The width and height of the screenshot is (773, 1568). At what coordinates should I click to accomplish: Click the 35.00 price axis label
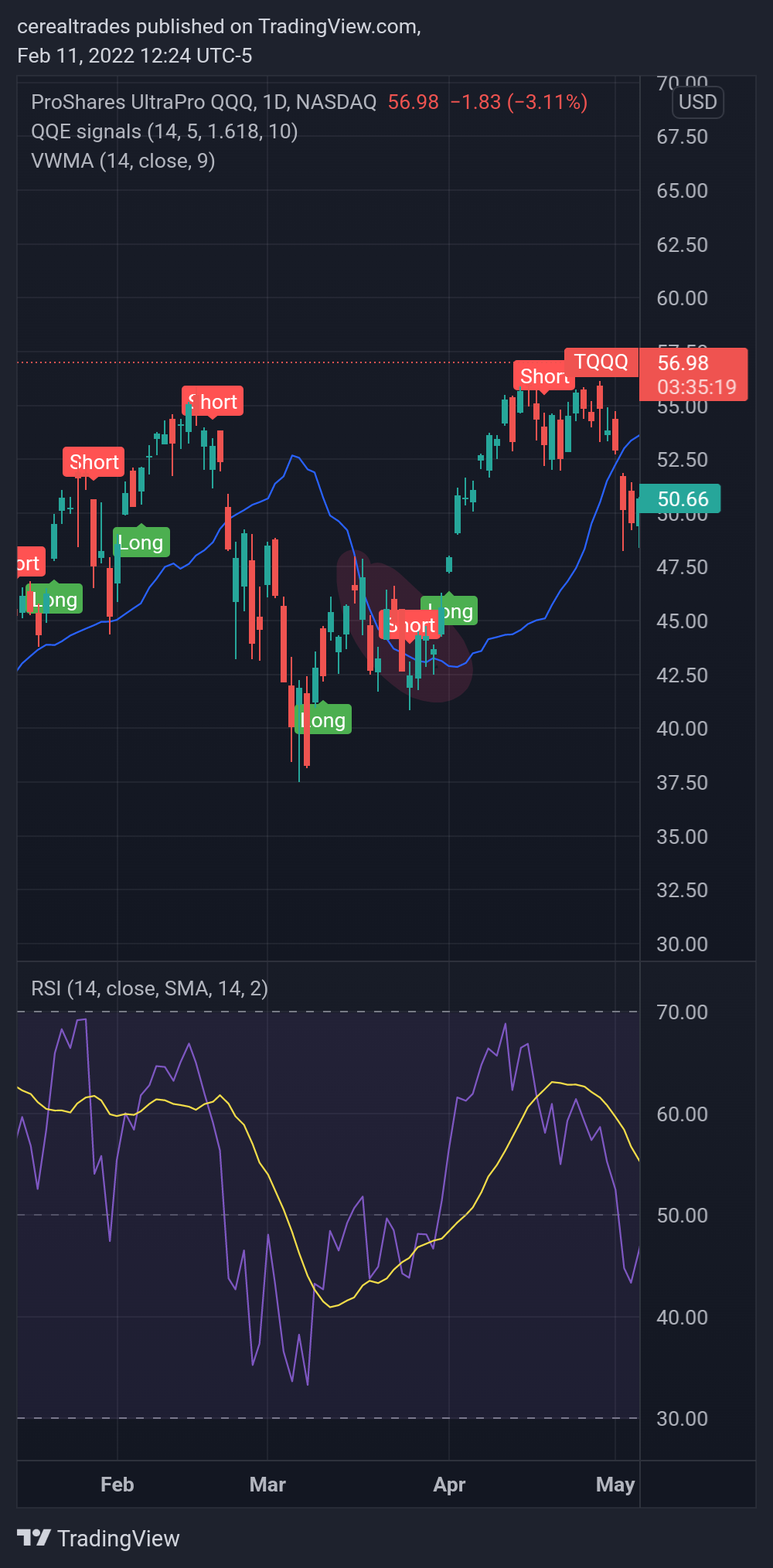pyautogui.click(x=682, y=837)
